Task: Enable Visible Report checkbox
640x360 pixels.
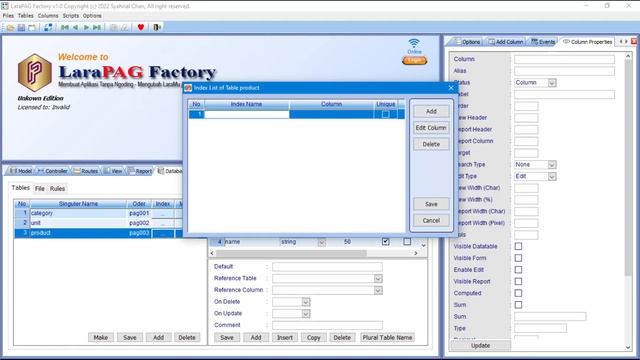Action: [518, 281]
